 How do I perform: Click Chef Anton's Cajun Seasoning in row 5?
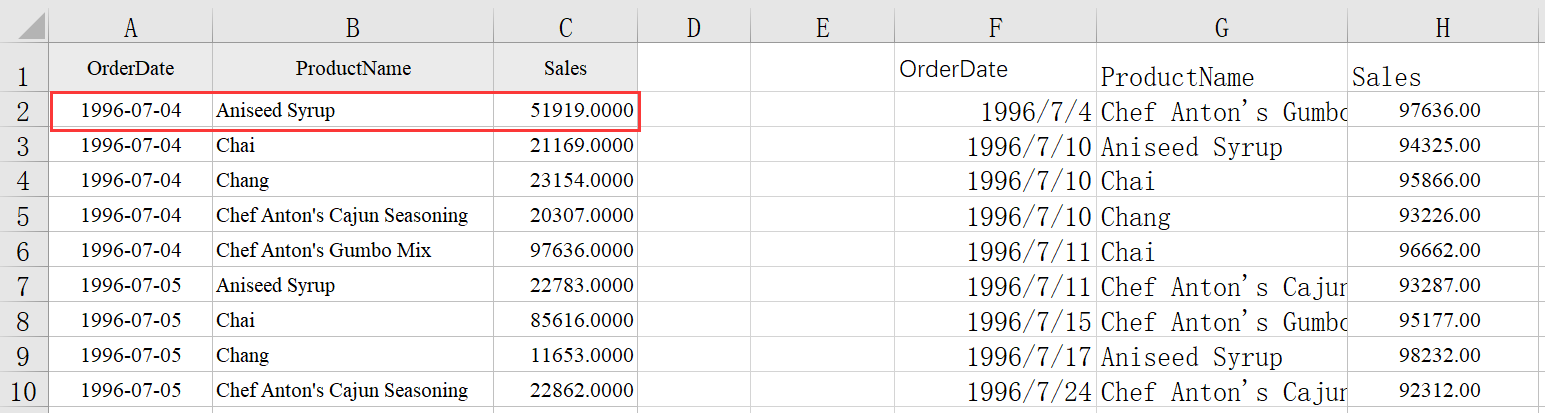(342, 216)
